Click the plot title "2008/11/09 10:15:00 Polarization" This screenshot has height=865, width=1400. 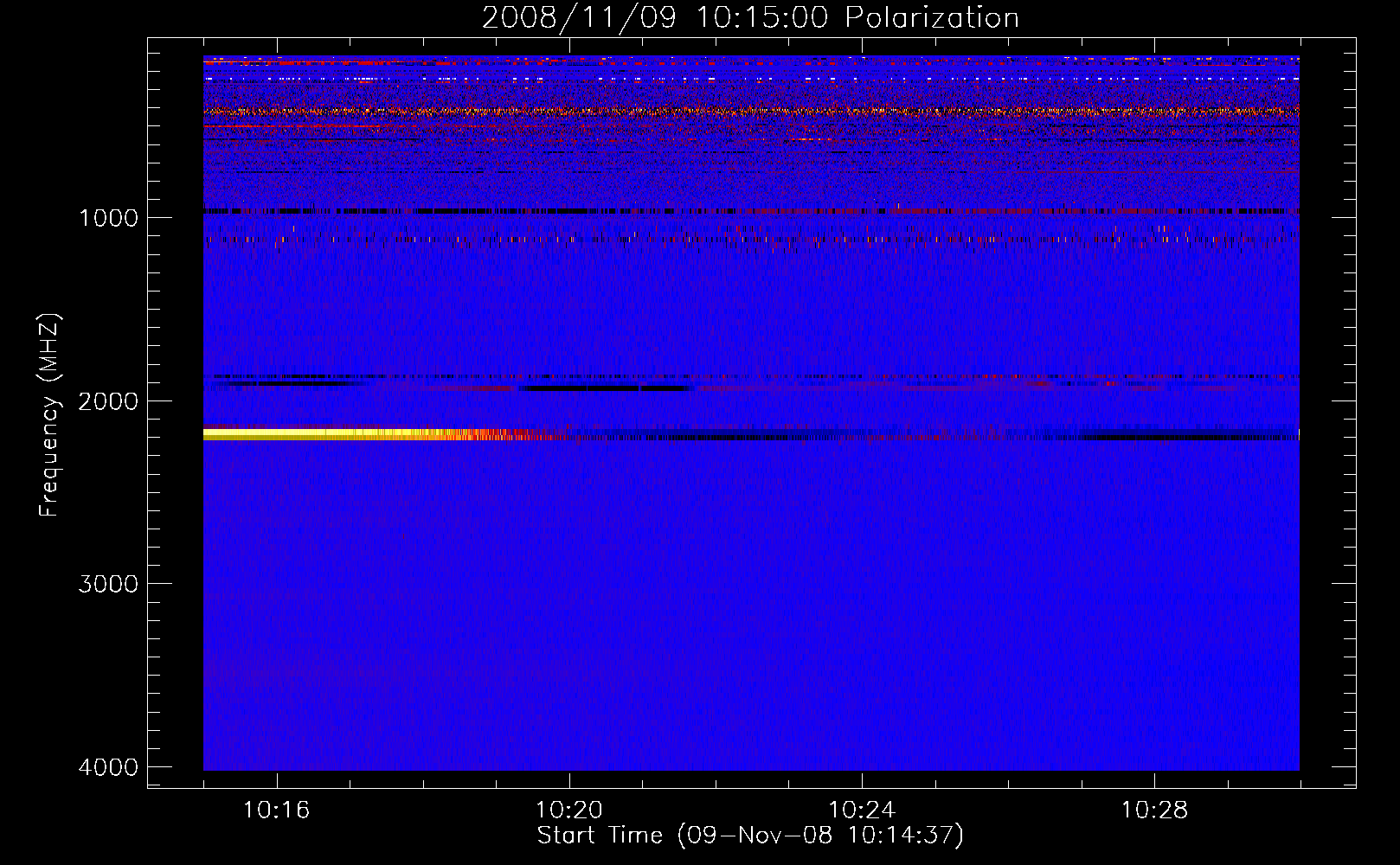750,17
